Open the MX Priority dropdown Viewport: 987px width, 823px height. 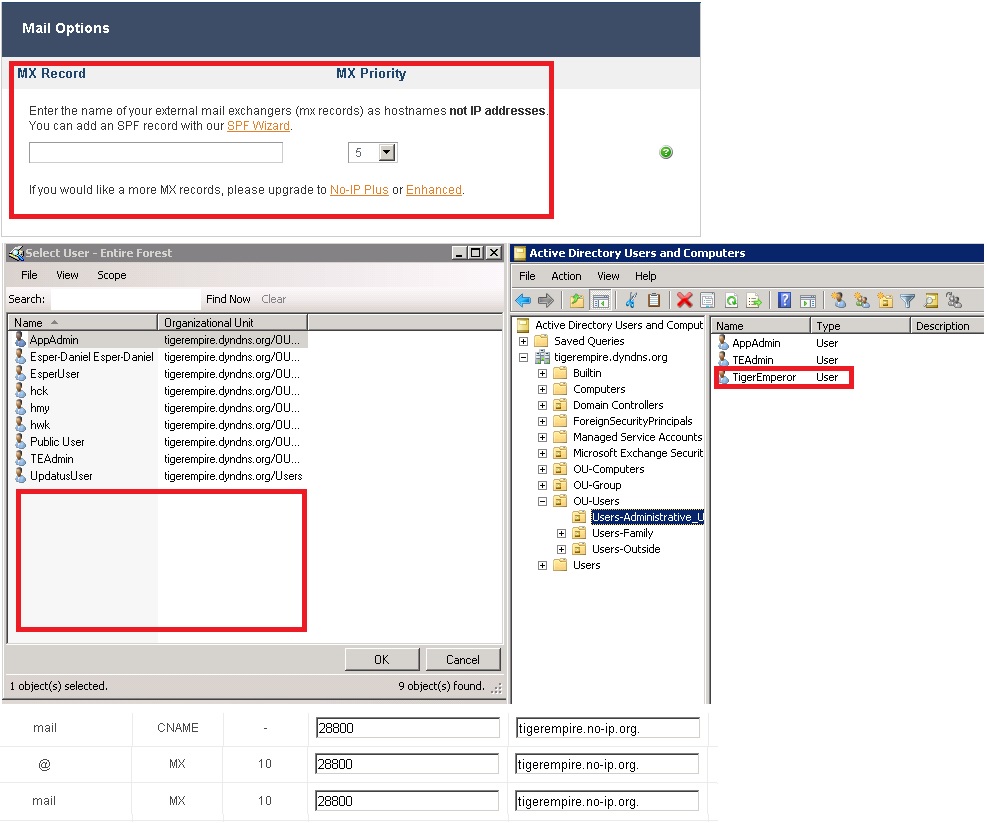(387, 153)
